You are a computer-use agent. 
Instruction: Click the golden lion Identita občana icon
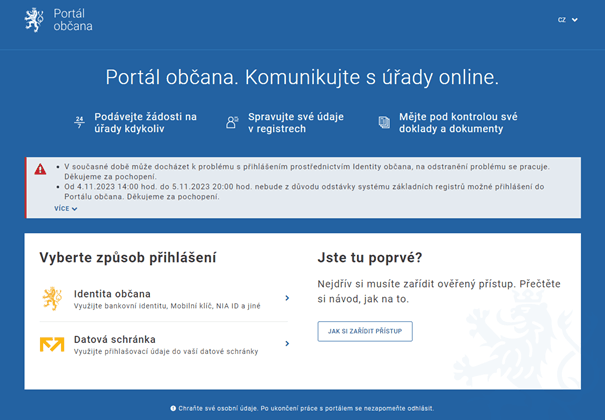coord(52,298)
